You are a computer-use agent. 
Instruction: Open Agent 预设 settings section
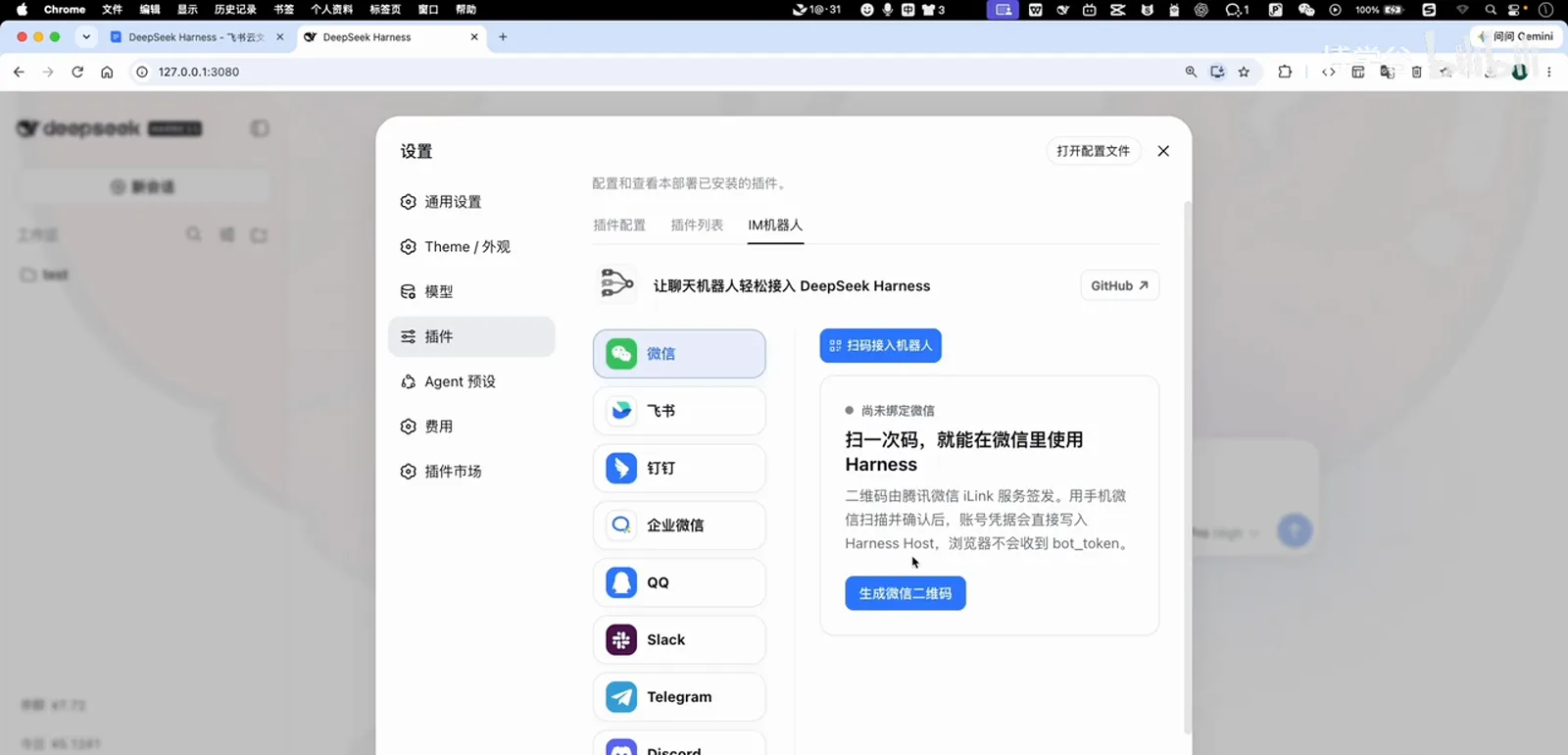[471, 381]
